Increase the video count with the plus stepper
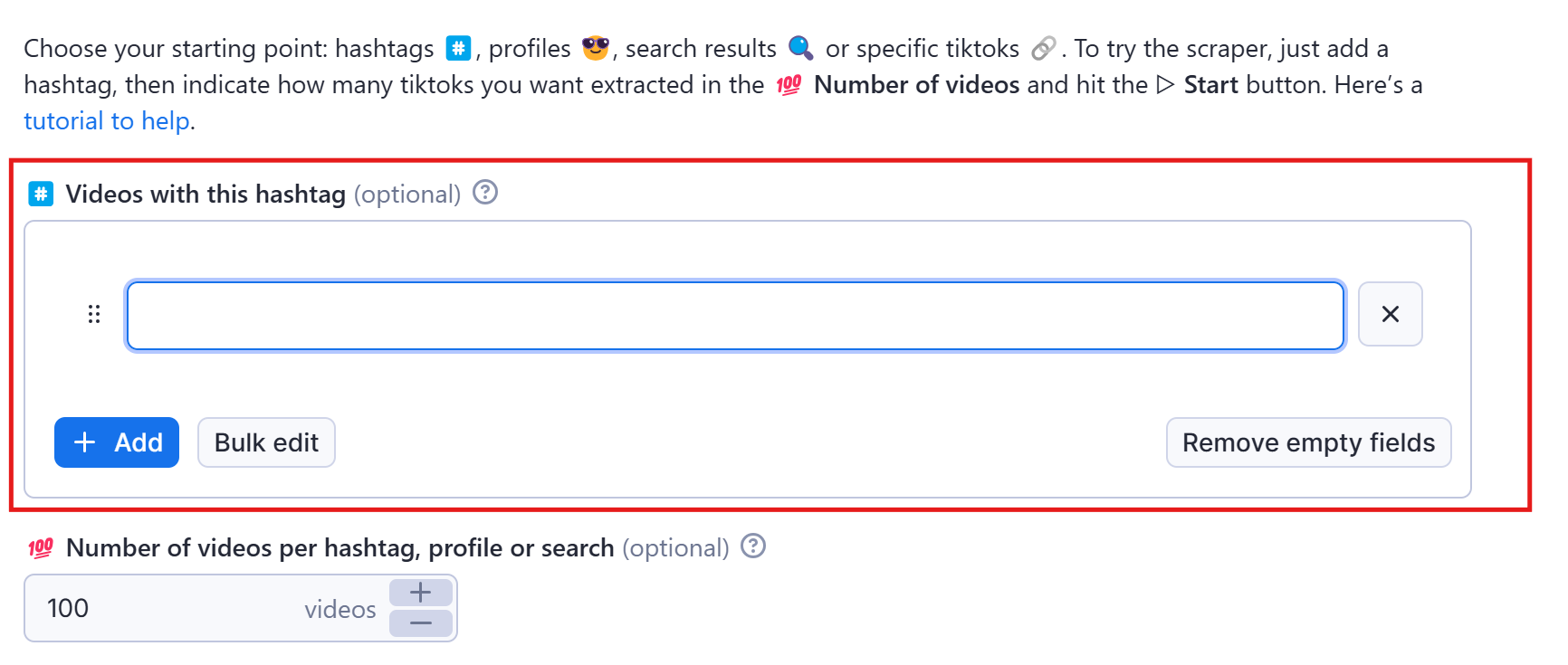1568x665 pixels. coord(420,593)
